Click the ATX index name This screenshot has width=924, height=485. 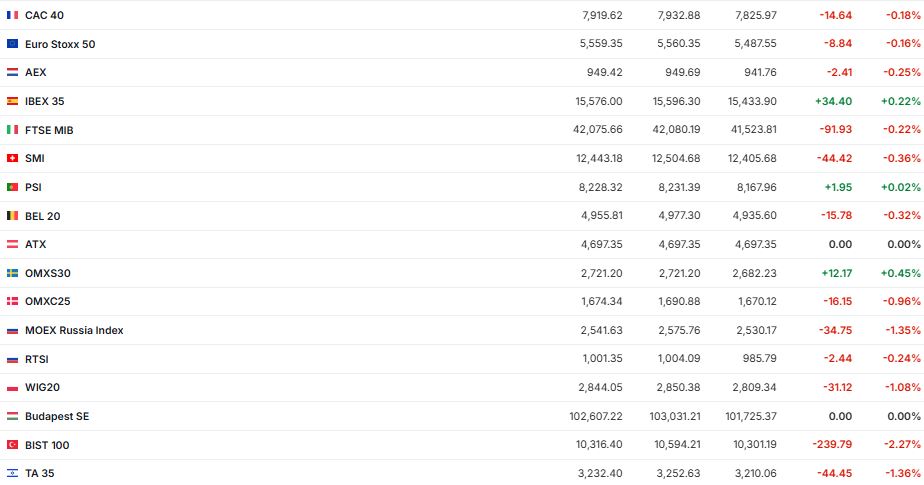pyautogui.click(x=35, y=244)
